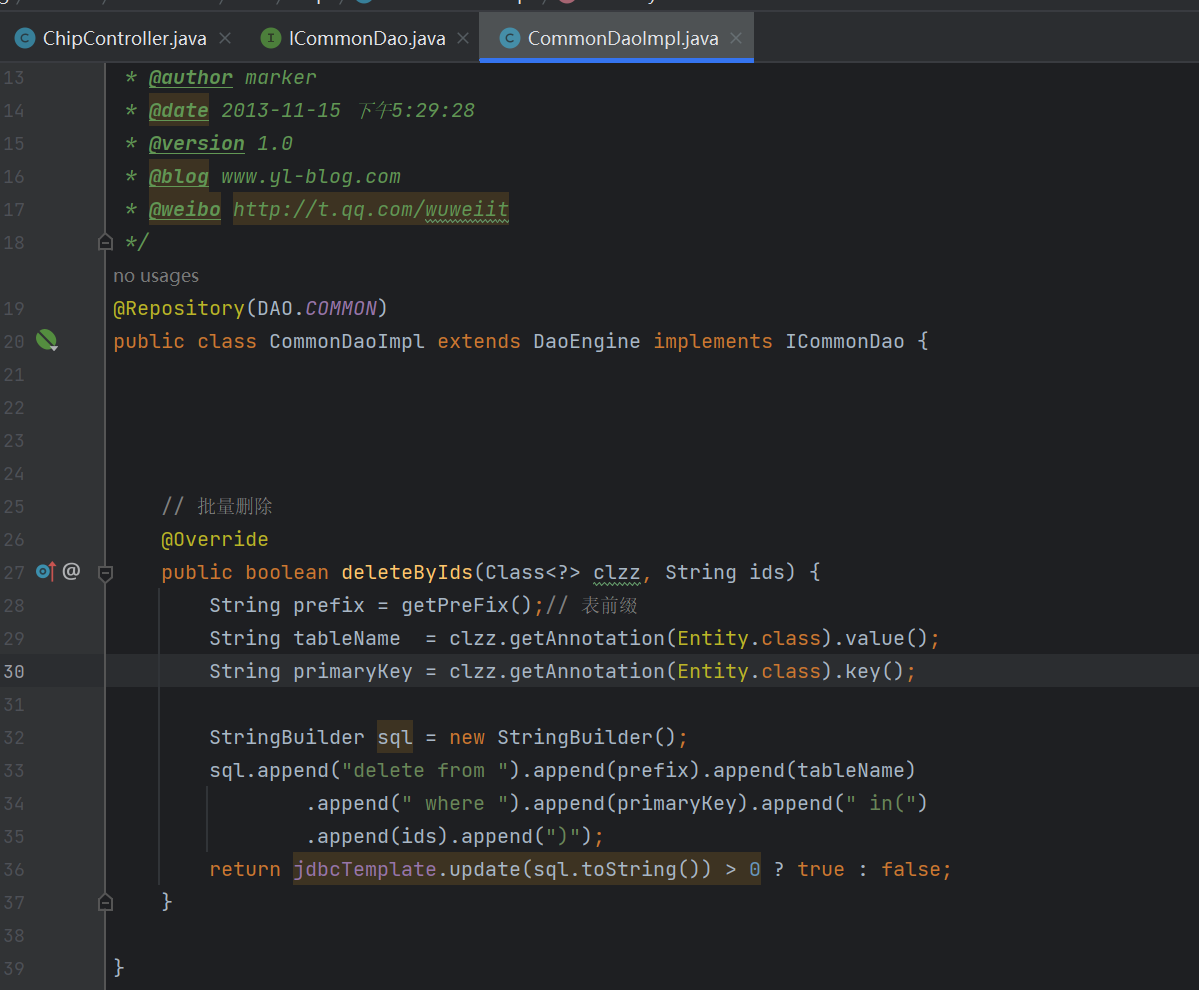Click the @ annotation gutter icon at line 27
The image size is (1199, 990).
point(71,570)
